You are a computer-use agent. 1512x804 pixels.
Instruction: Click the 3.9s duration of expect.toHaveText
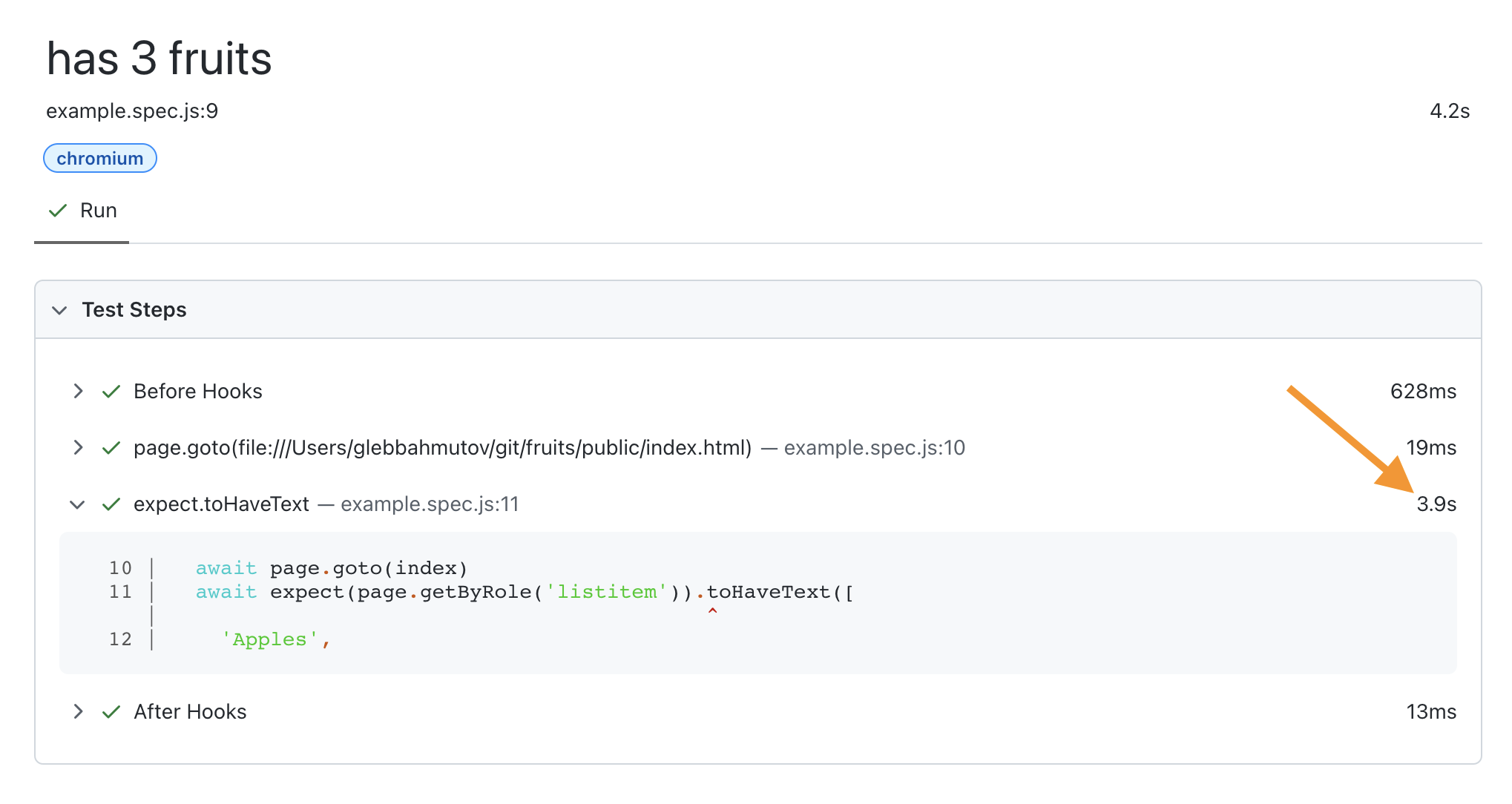[x=1436, y=504]
